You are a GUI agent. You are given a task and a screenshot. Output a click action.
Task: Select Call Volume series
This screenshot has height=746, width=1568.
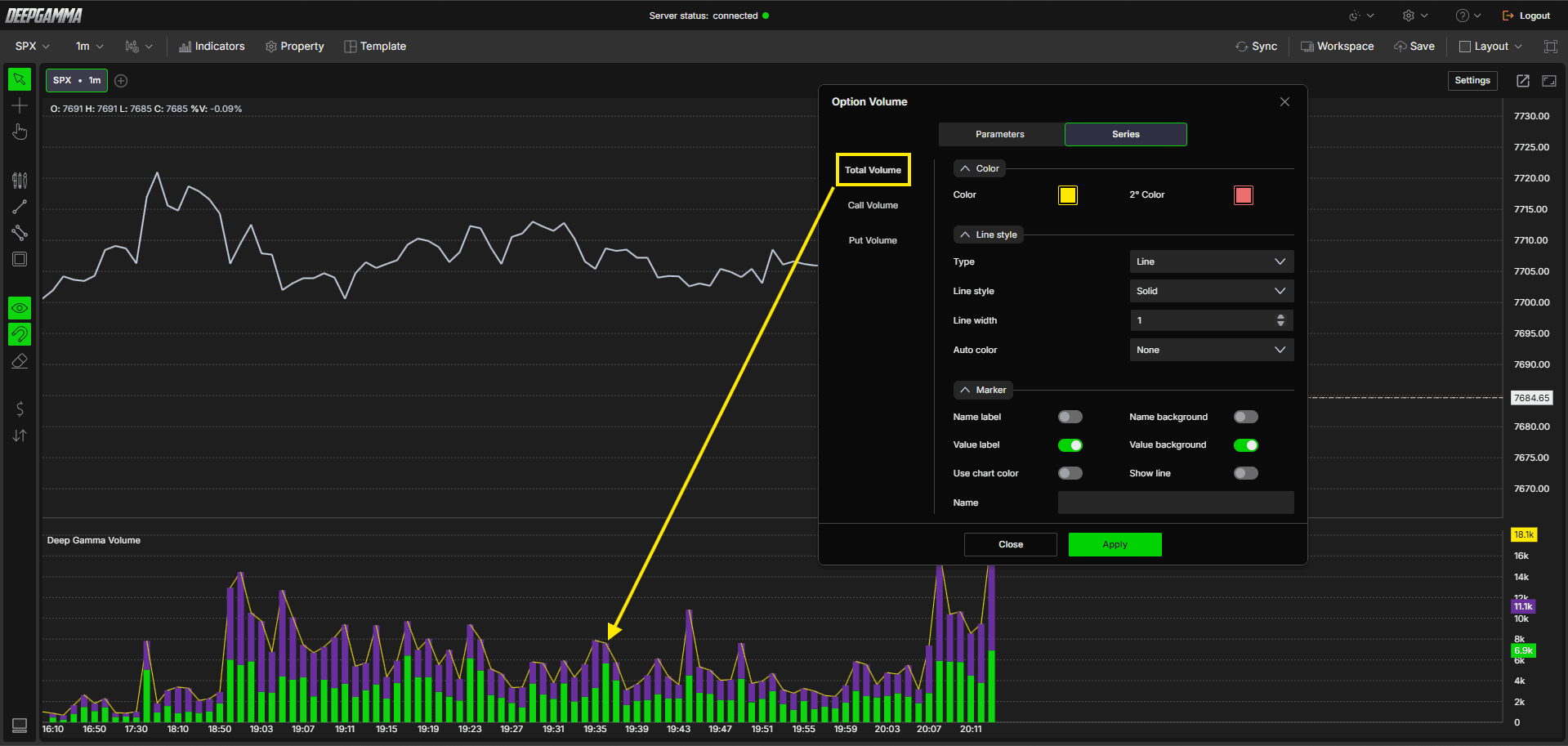click(873, 205)
